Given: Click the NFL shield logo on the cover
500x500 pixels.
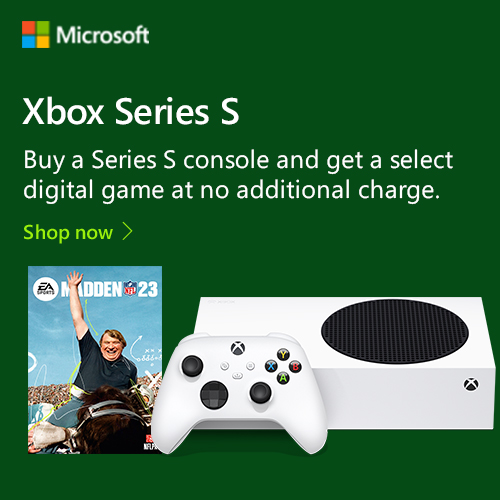Looking at the screenshot, I should coord(130,289).
